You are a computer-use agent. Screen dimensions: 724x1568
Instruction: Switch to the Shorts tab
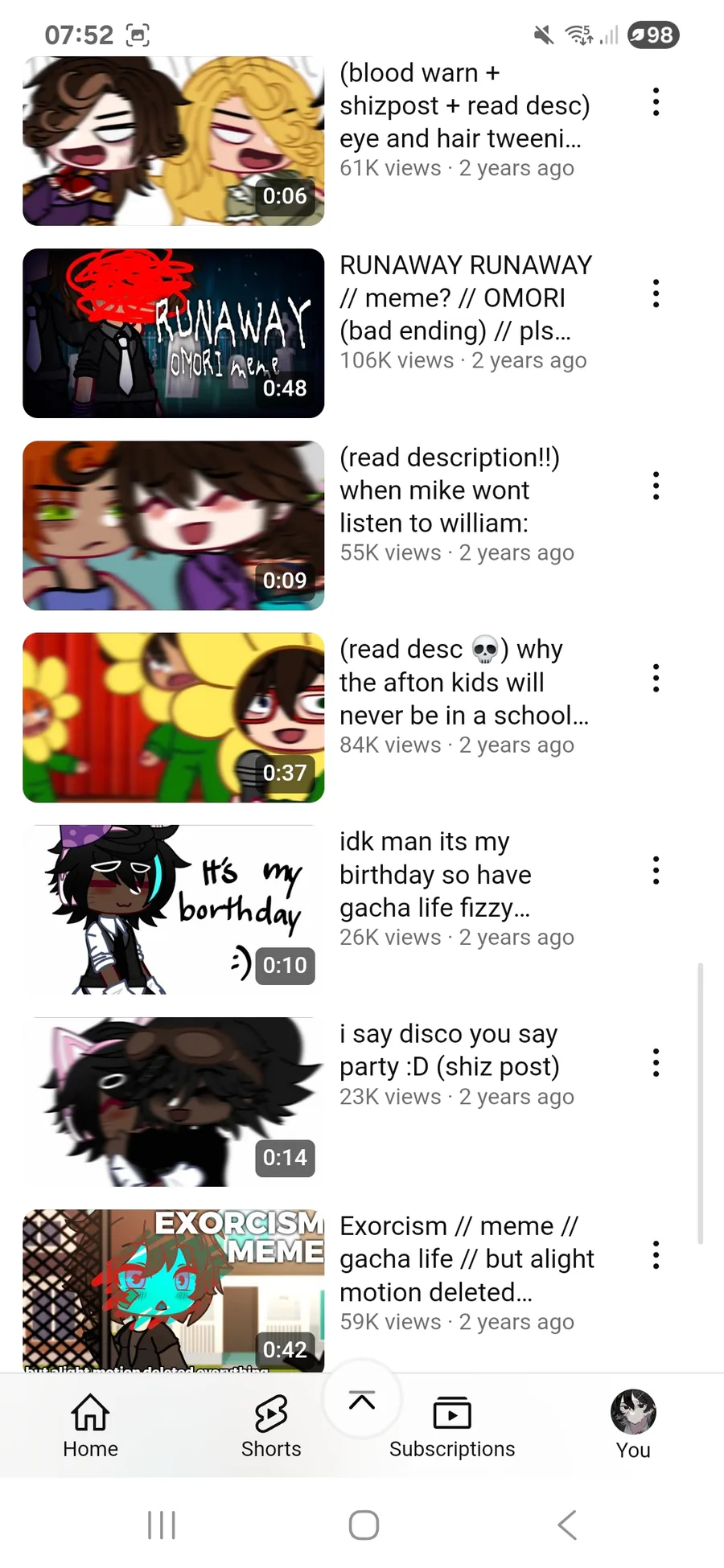coord(271,1426)
